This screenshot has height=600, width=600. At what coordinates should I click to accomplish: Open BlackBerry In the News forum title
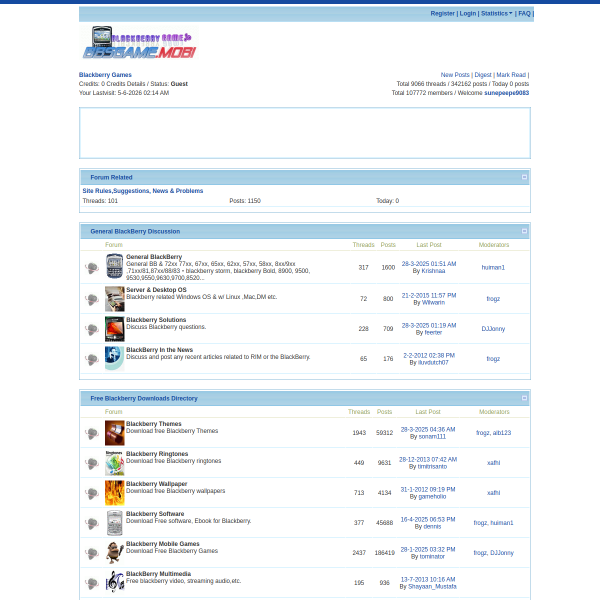pyautogui.click(x=159, y=350)
